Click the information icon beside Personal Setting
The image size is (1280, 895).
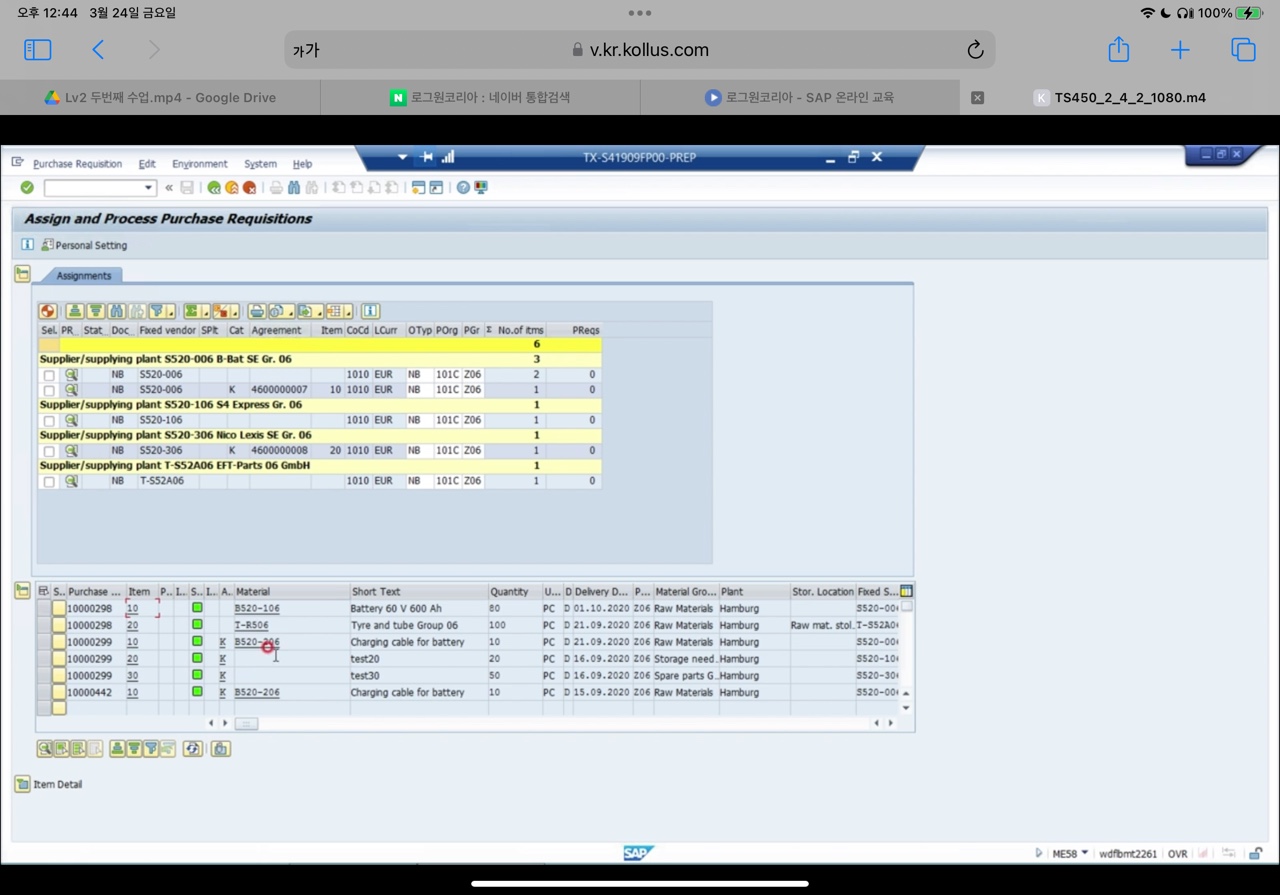coord(27,245)
